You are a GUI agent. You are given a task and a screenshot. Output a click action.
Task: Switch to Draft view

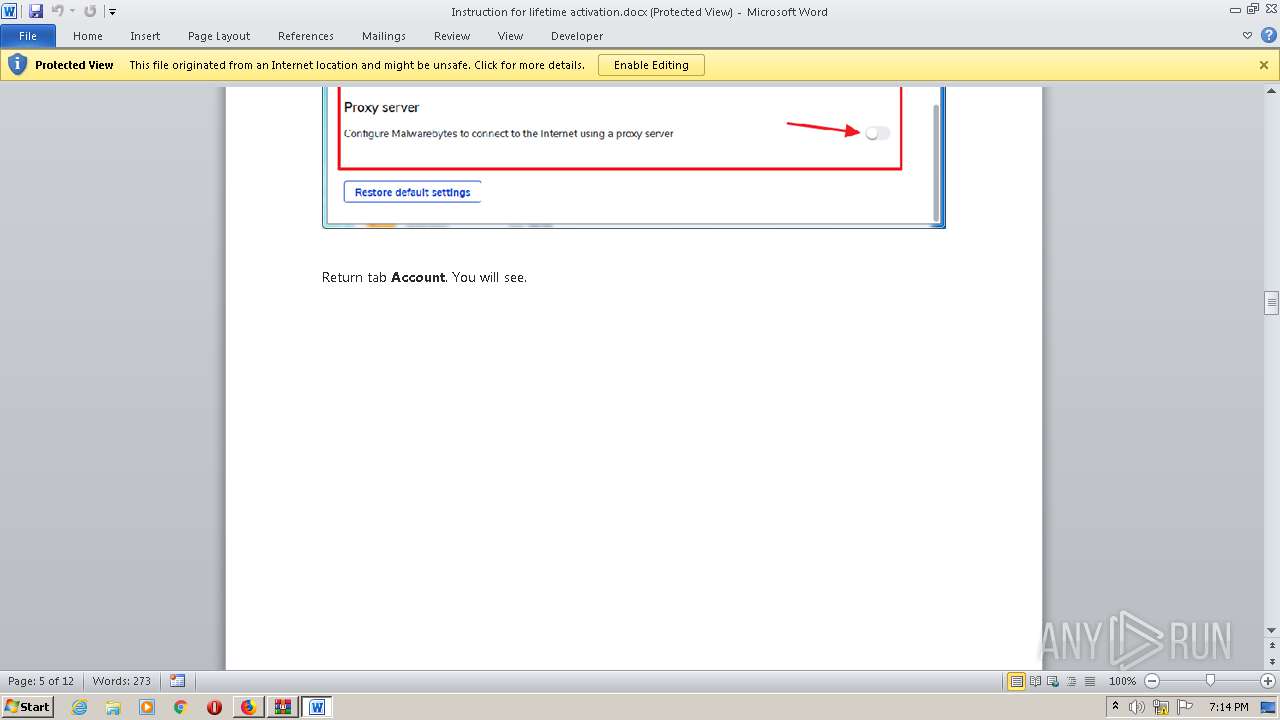(1088, 681)
